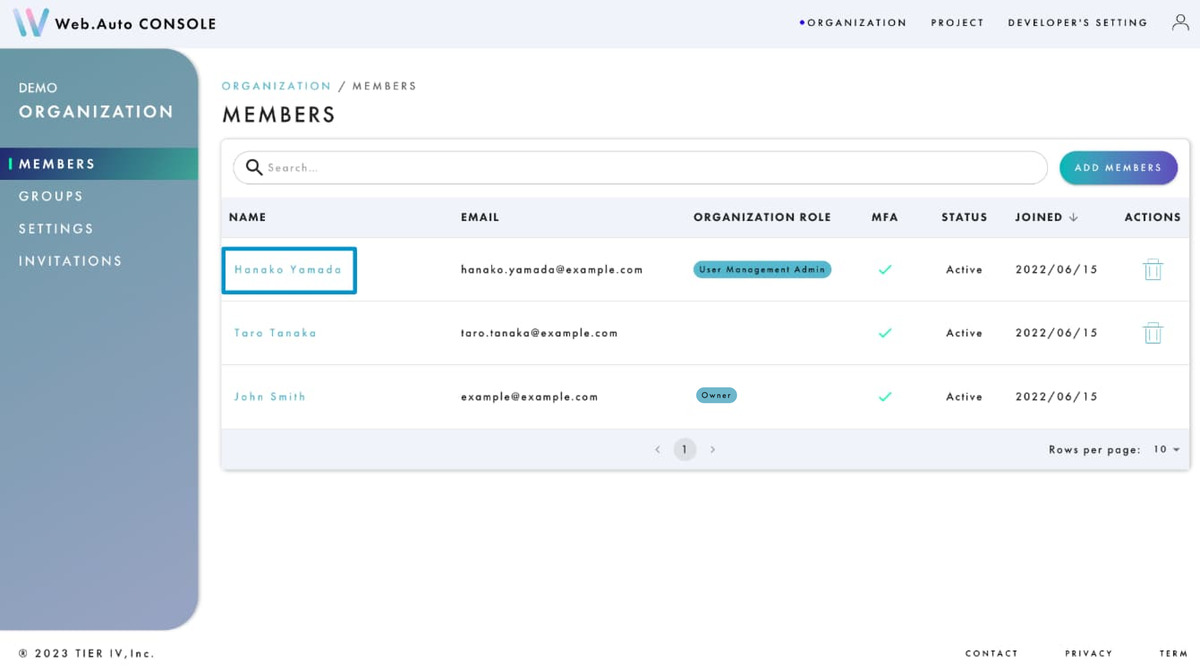Click Active status for Taro Tanaka

click(x=964, y=333)
